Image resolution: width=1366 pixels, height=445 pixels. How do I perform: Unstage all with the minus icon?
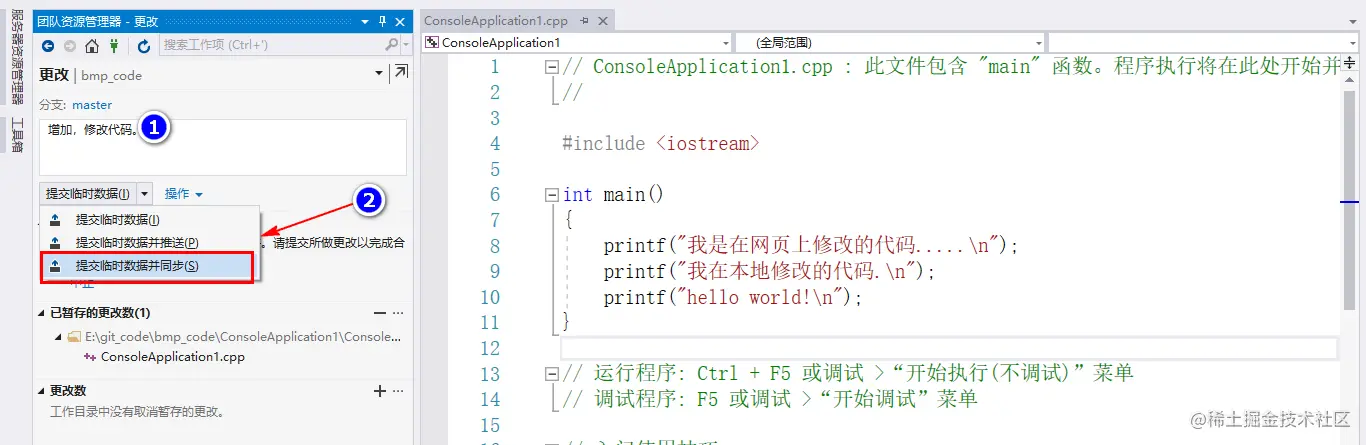380,313
